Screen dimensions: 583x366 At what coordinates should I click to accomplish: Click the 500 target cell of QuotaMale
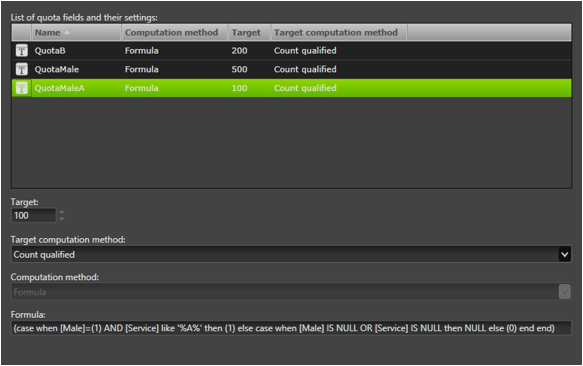(x=239, y=69)
